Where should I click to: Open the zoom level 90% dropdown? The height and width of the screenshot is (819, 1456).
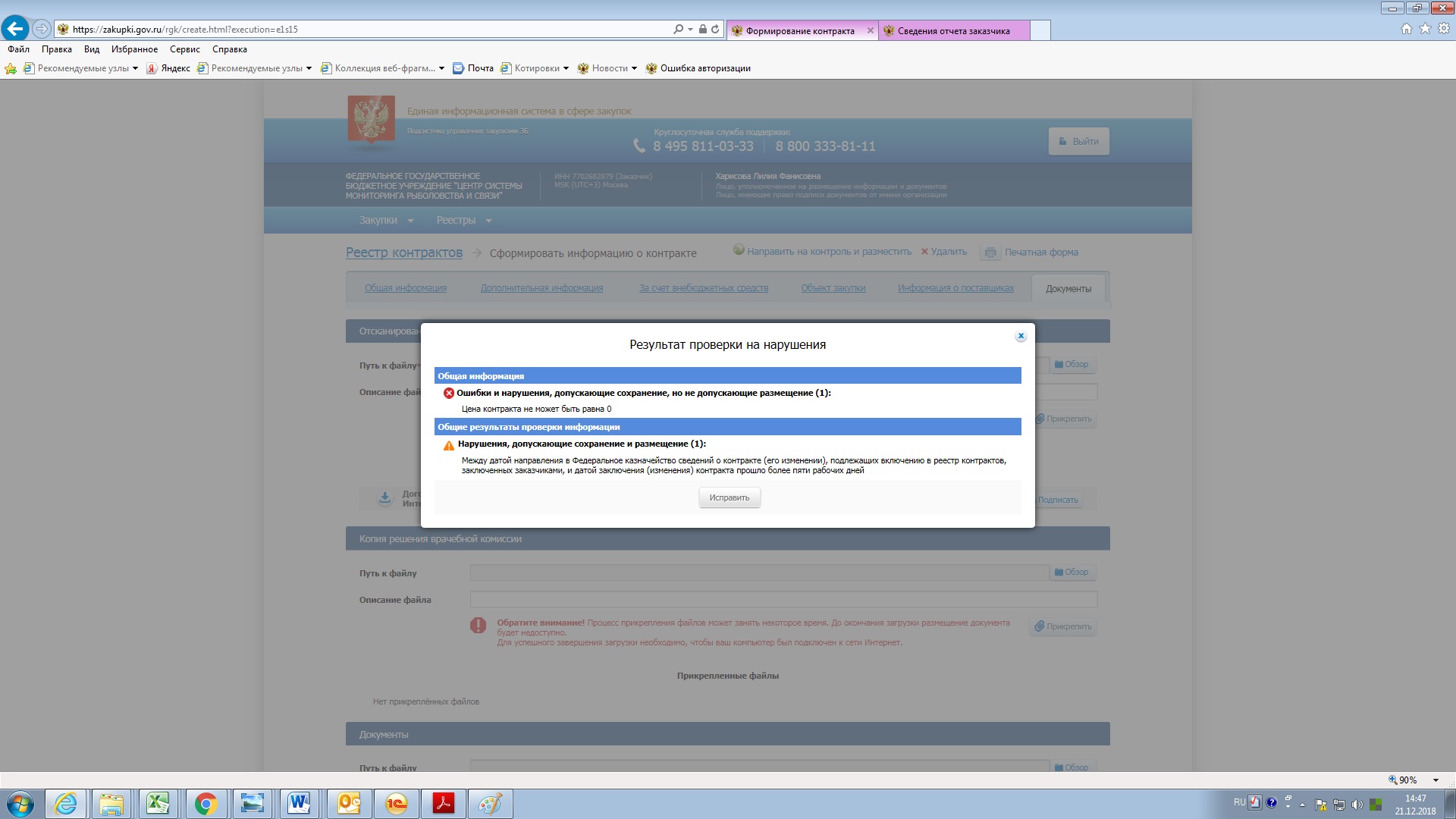[1436, 780]
